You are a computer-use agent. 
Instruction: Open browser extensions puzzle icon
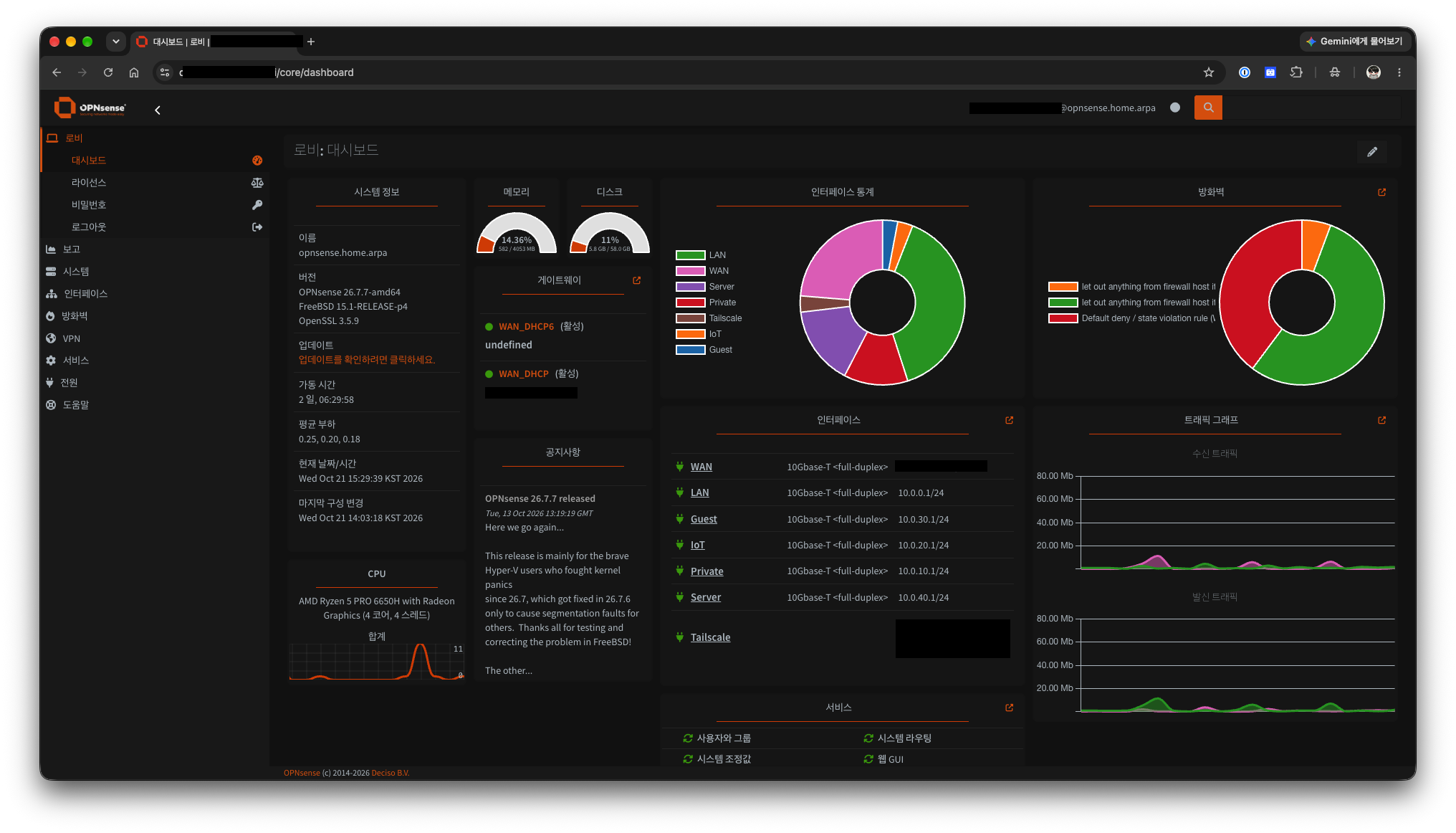point(1296,72)
